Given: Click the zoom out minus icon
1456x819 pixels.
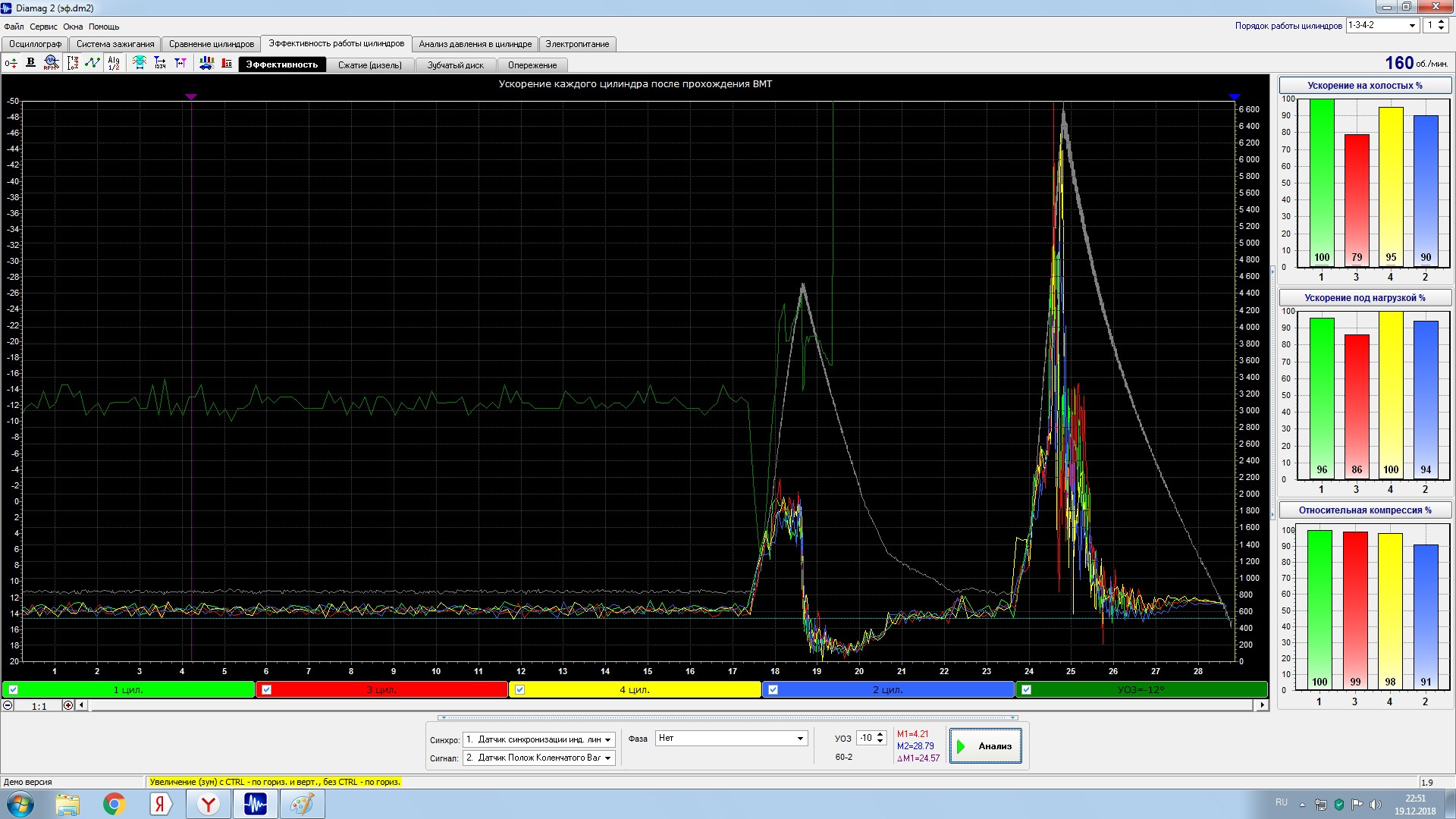Looking at the screenshot, I should point(8,705).
